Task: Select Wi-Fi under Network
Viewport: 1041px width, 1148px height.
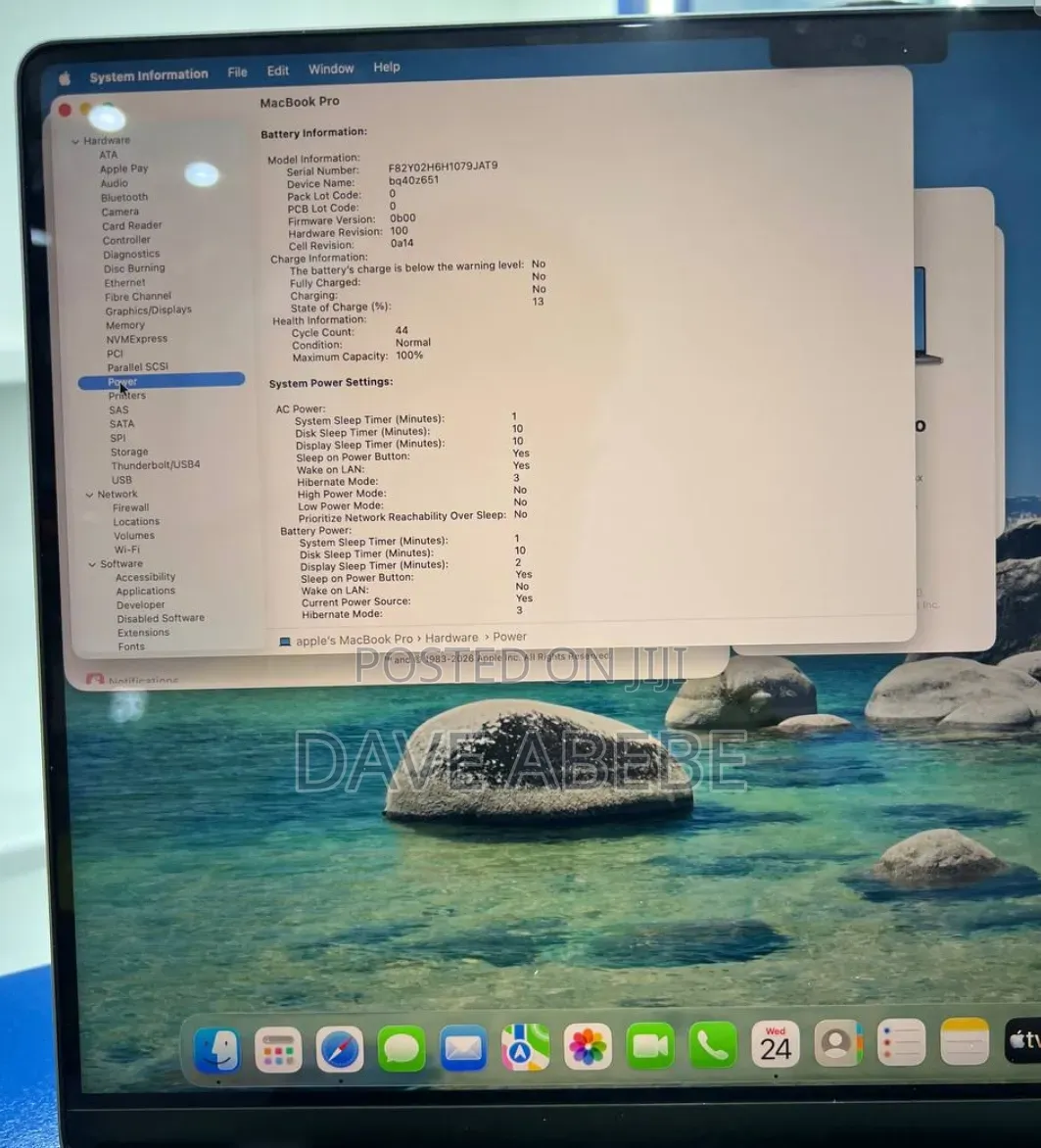Action: tap(126, 550)
